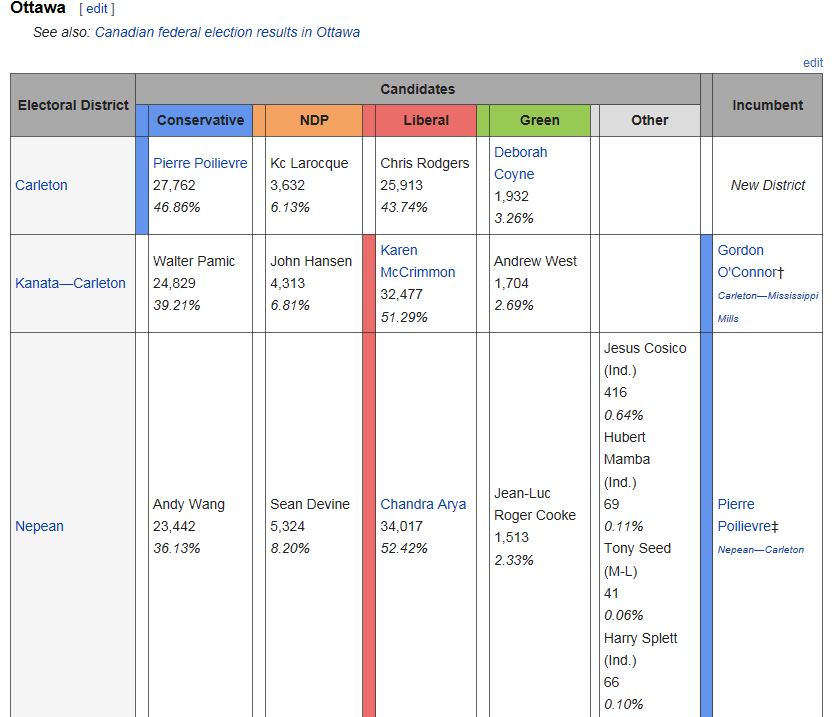The height and width of the screenshot is (717, 832).
Task: Open Pierre Poilievre's link in the Carleton row
Action: coord(200,163)
